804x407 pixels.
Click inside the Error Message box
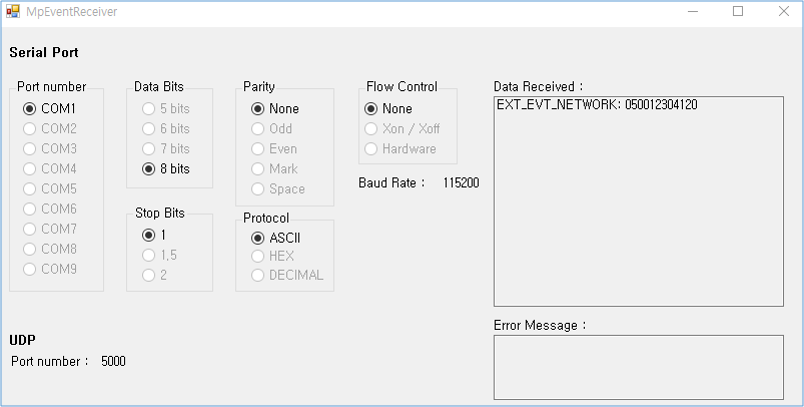click(638, 367)
